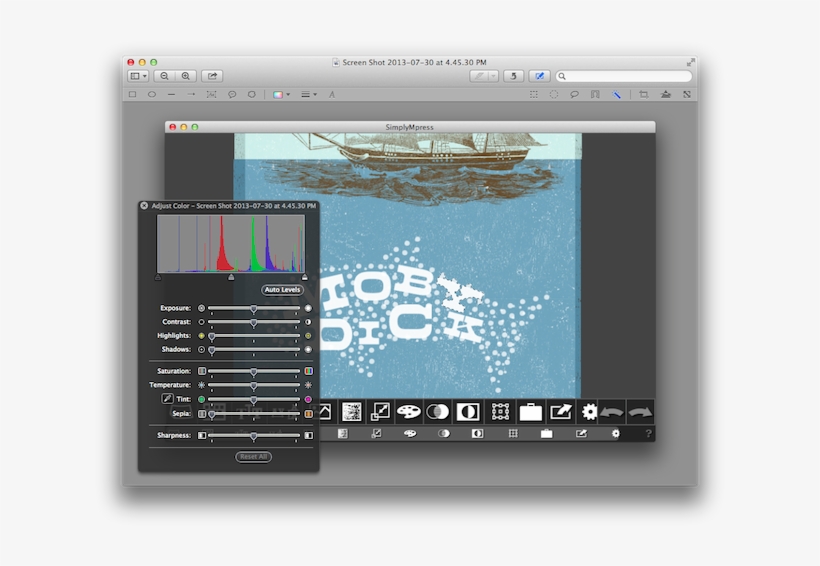The width and height of the screenshot is (820, 566).
Task: Click the large texture noise icon
Action: pos(352,412)
